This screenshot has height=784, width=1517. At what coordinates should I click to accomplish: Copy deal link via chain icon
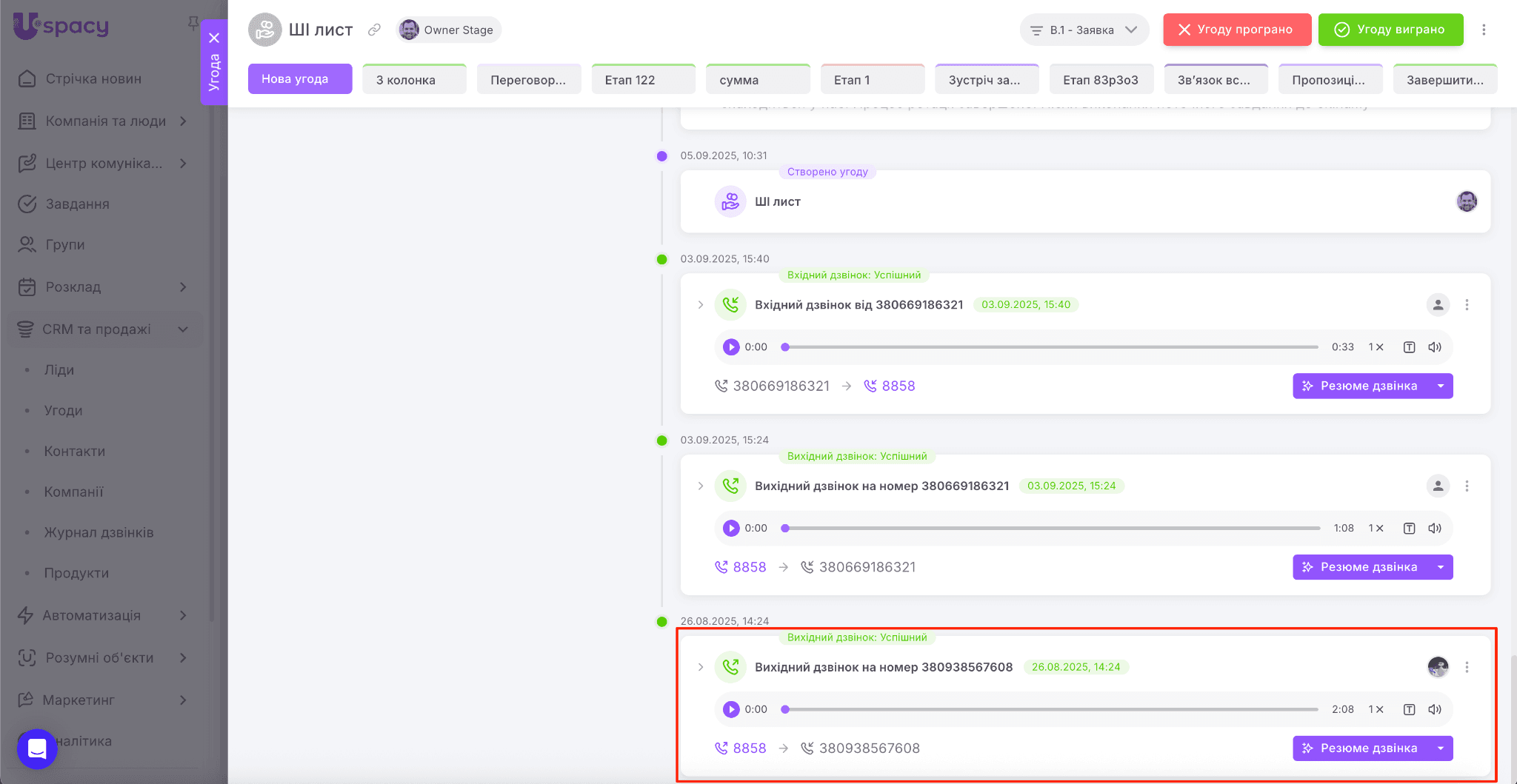374,30
